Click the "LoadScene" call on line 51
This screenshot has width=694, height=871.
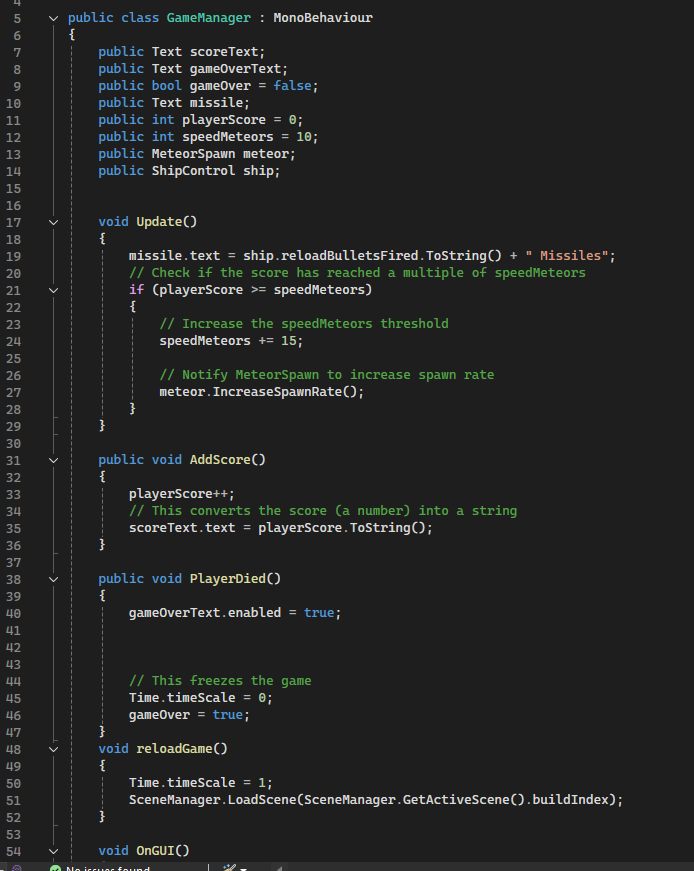tap(262, 800)
